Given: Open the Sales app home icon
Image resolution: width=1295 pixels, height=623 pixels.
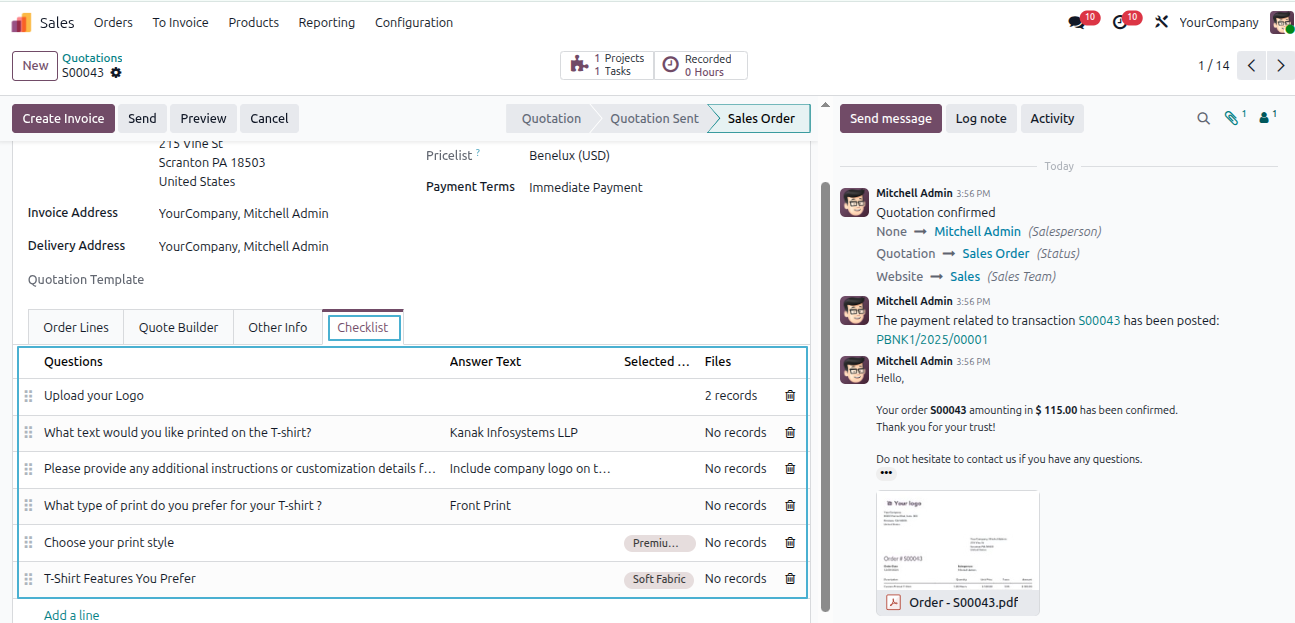Looking at the screenshot, I should (21, 22).
